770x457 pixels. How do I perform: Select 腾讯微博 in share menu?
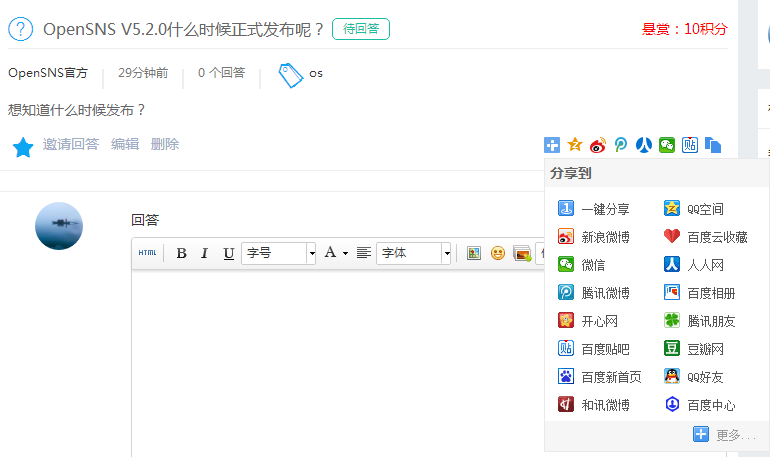(594, 293)
